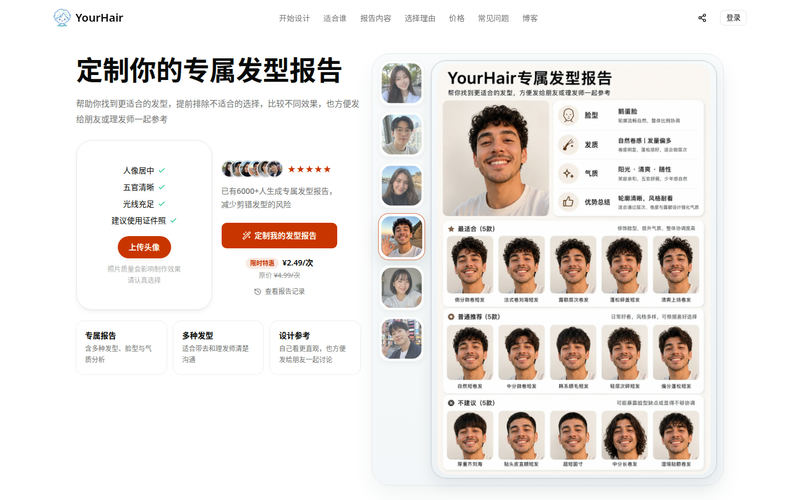The image size is (800, 500).
Task: Open the 多种发型 feature card
Action: 218,347
